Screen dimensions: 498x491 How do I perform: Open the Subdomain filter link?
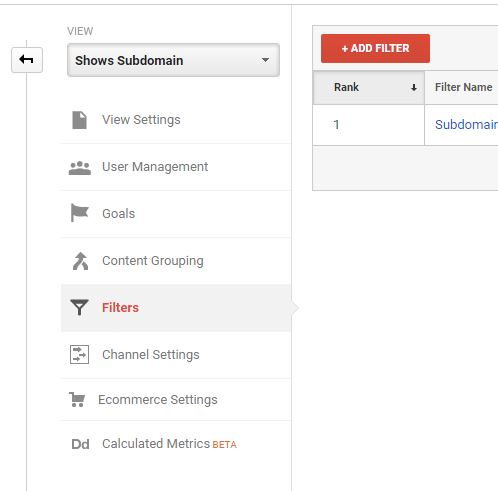(466, 125)
